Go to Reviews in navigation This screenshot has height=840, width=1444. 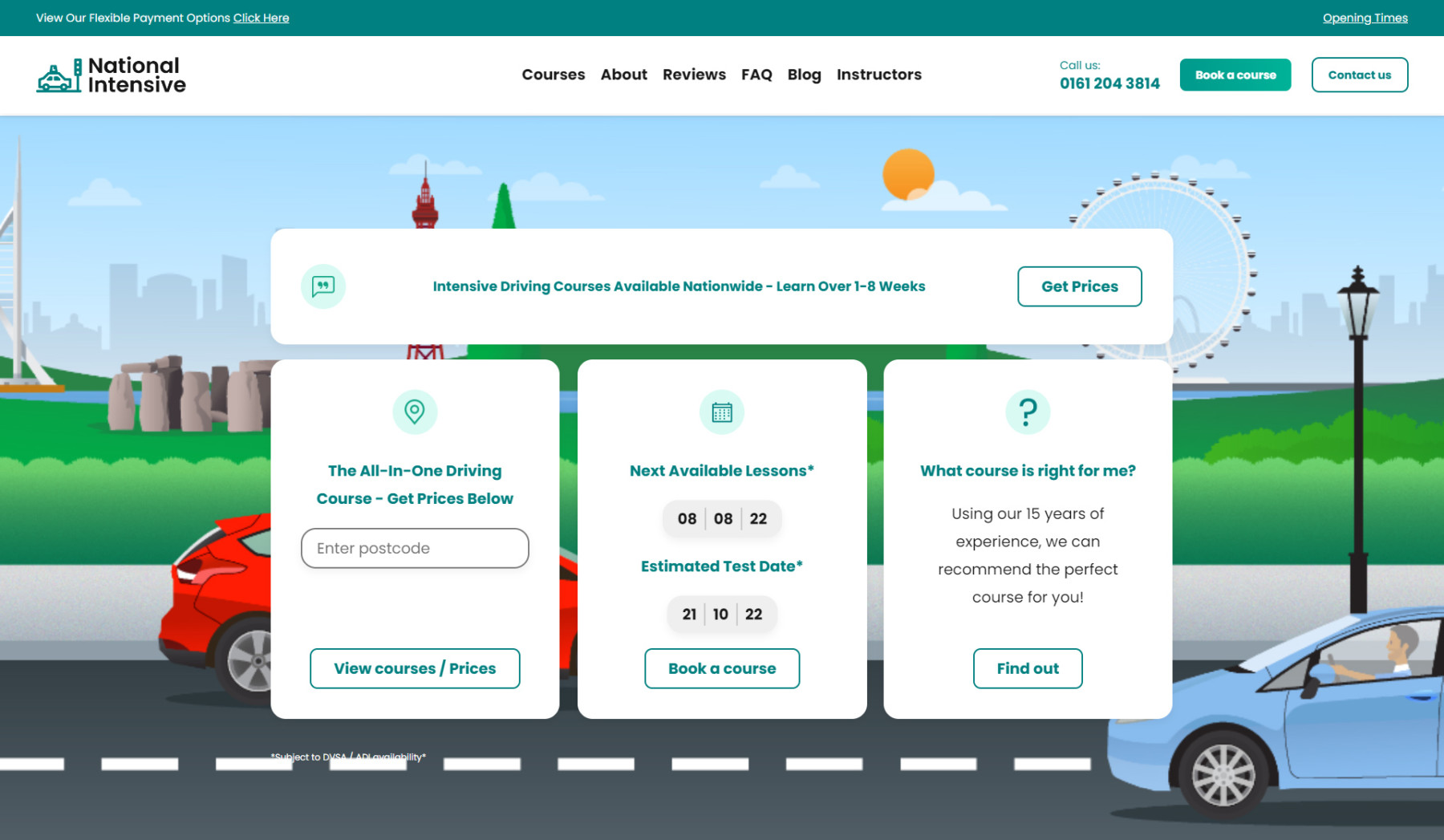point(694,75)
